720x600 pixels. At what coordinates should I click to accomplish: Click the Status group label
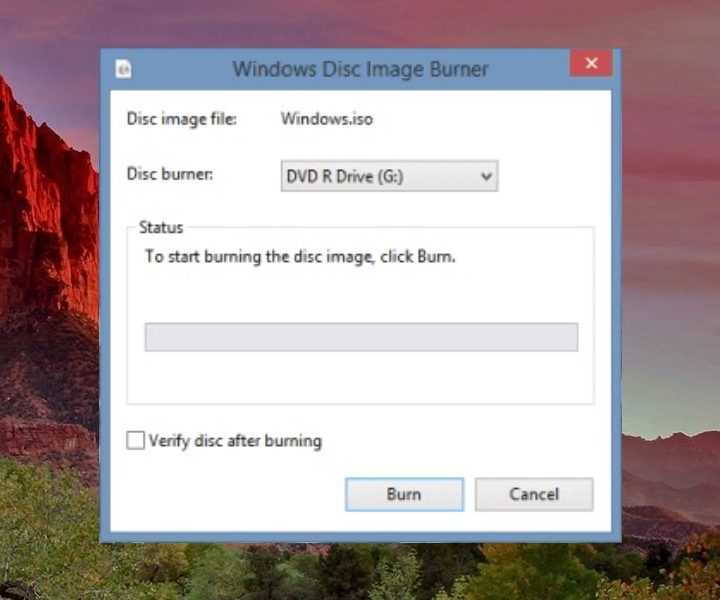(161, 227)
